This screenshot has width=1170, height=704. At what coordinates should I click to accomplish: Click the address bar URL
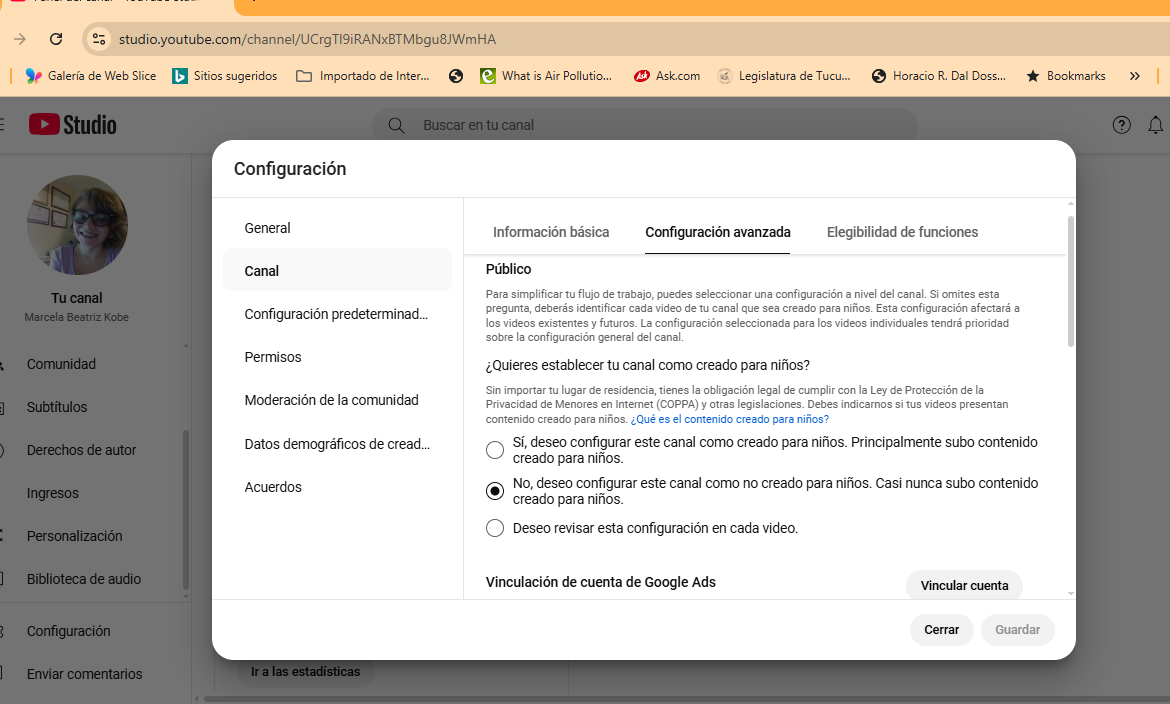click(307, 39)
